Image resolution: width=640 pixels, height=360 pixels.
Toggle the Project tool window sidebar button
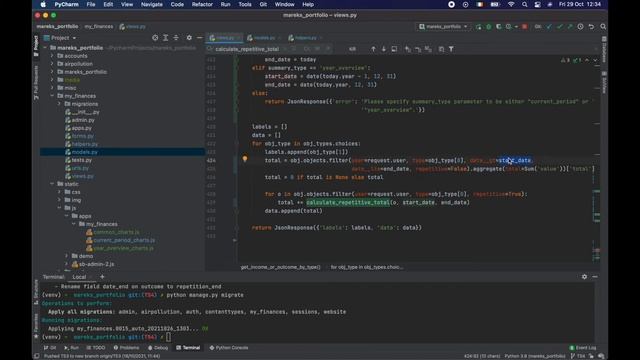click(36, 46)
